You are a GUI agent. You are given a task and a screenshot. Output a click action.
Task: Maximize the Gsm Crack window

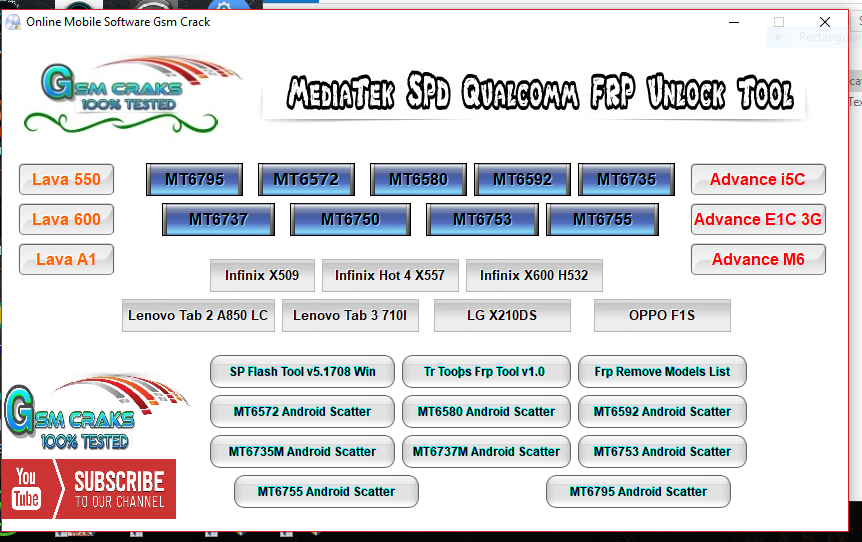(779, 22)
